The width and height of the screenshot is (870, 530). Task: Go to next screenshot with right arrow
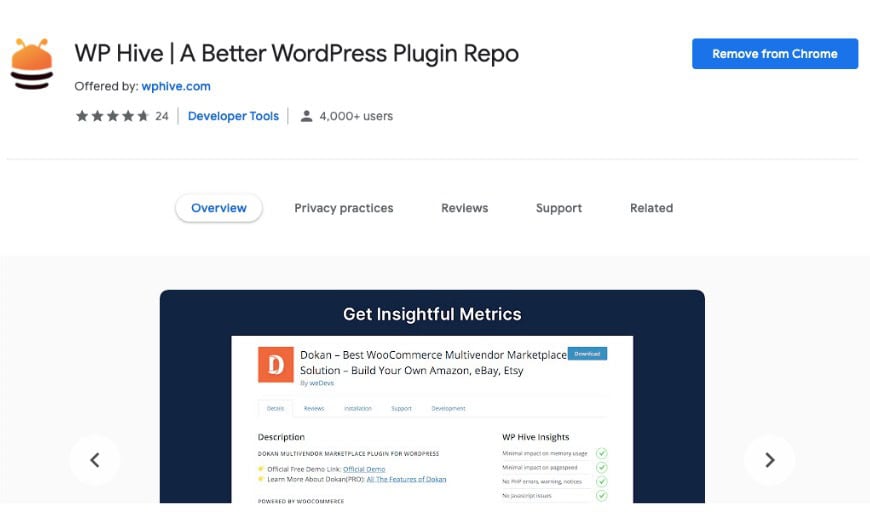click(769, 460)
